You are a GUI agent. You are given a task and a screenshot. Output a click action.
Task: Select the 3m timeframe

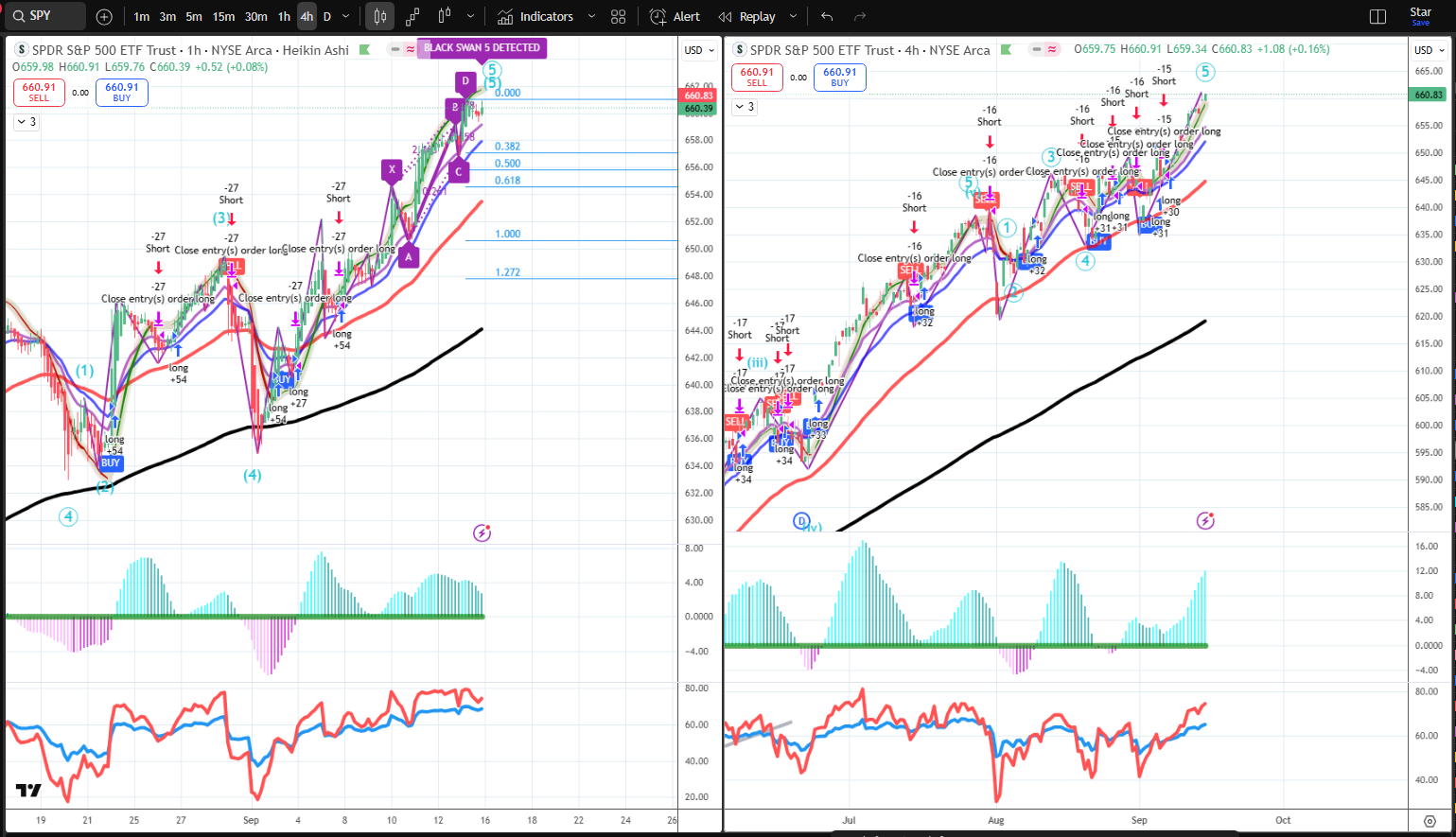tap(167, 16)
